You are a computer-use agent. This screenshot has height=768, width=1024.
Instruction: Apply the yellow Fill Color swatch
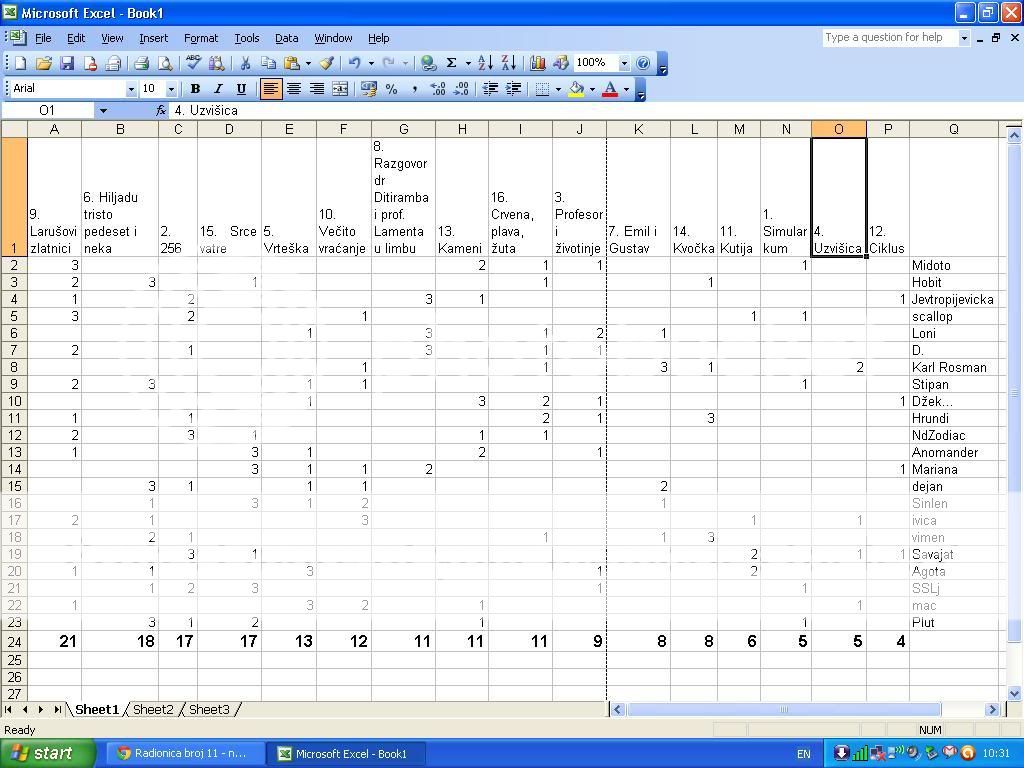(x=576, y=89)
